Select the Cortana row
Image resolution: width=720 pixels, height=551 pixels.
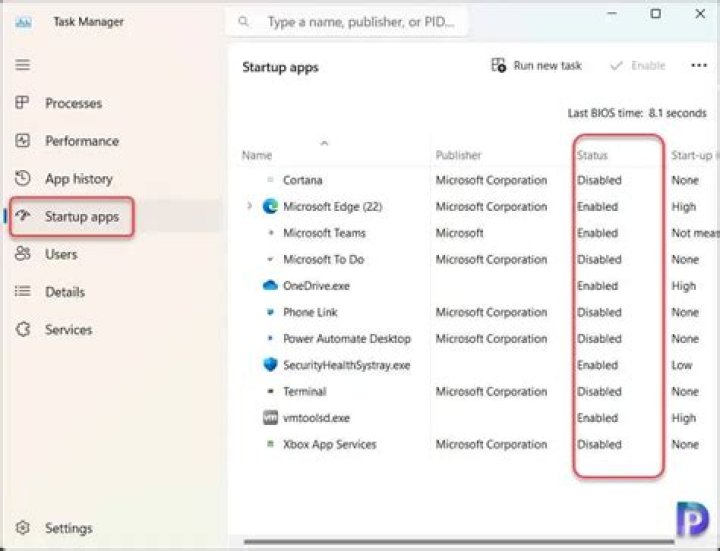tap(478, 180)
